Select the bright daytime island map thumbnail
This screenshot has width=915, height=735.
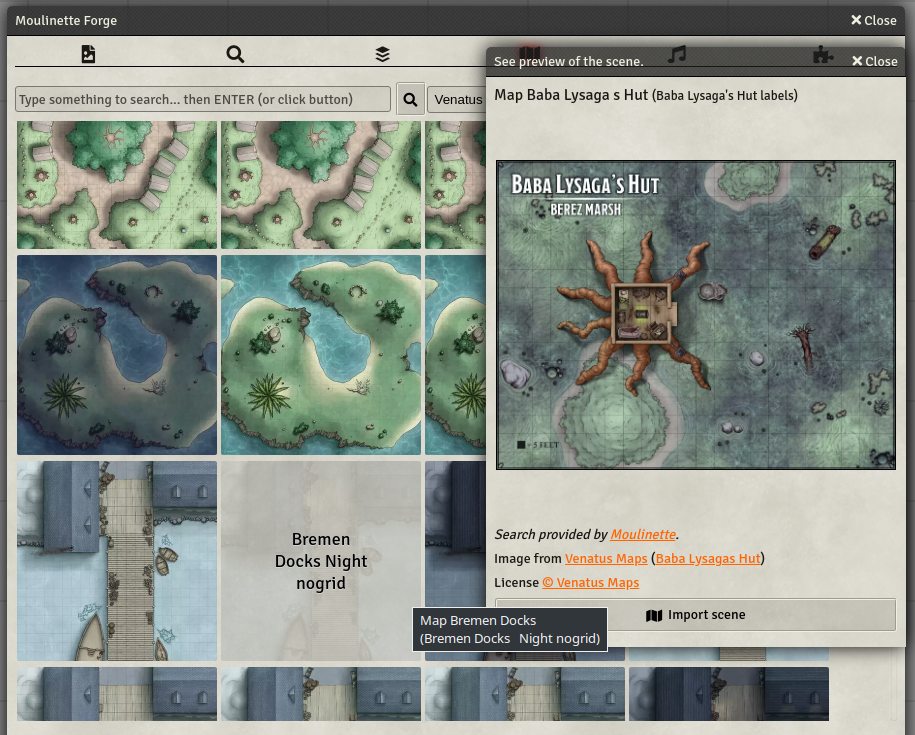pyautogui.click(x=321, y=355)
